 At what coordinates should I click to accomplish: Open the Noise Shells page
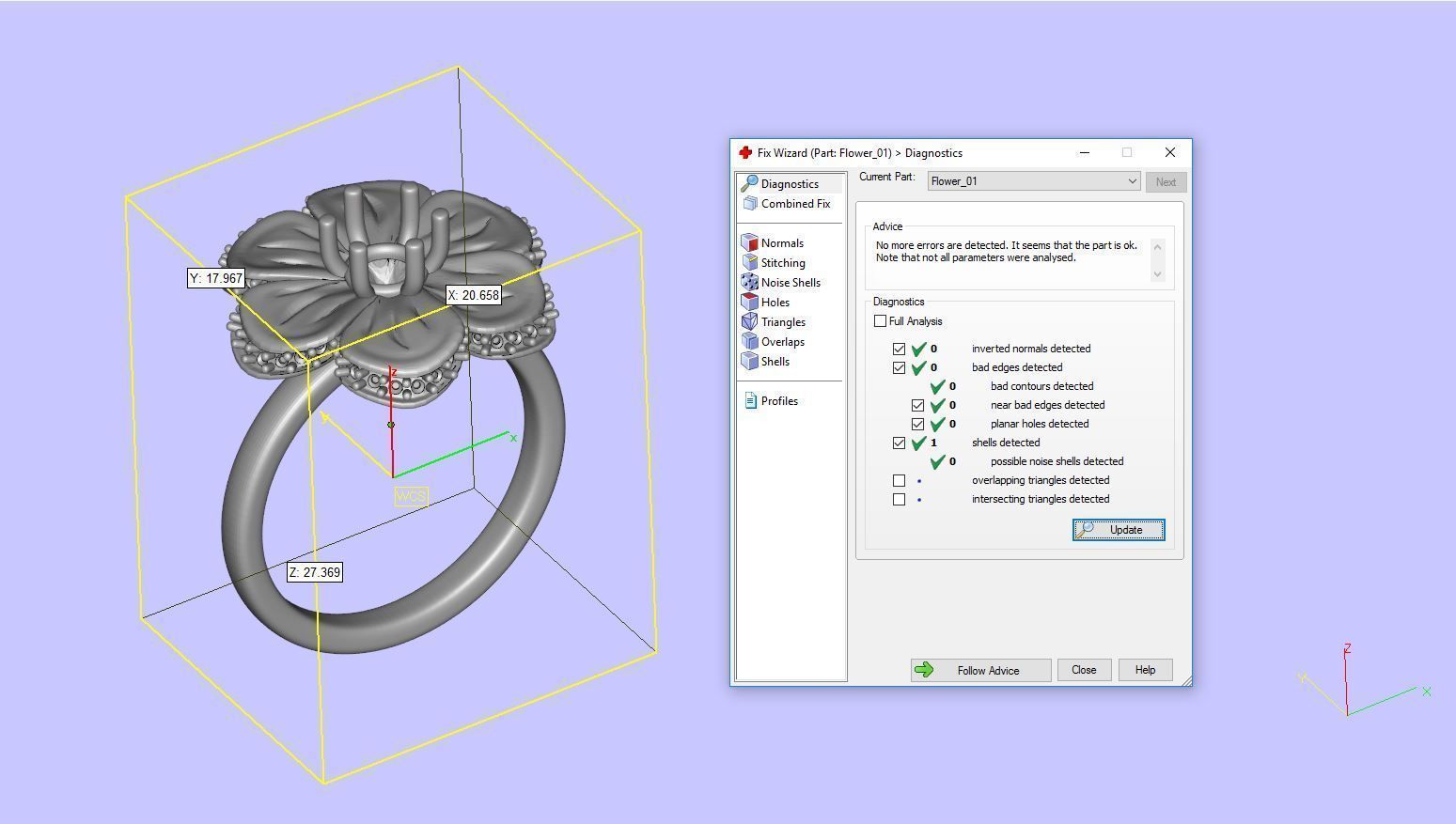click(791, 283)
